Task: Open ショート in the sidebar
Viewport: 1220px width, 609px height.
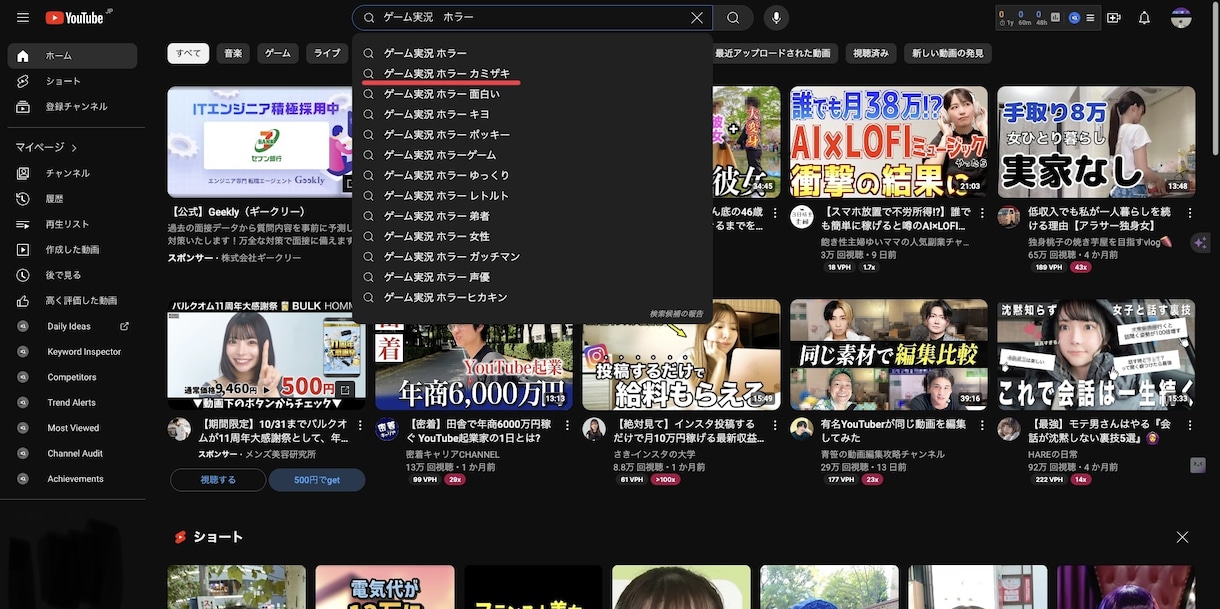Action: pyautogui.click(x=72, y=81)
